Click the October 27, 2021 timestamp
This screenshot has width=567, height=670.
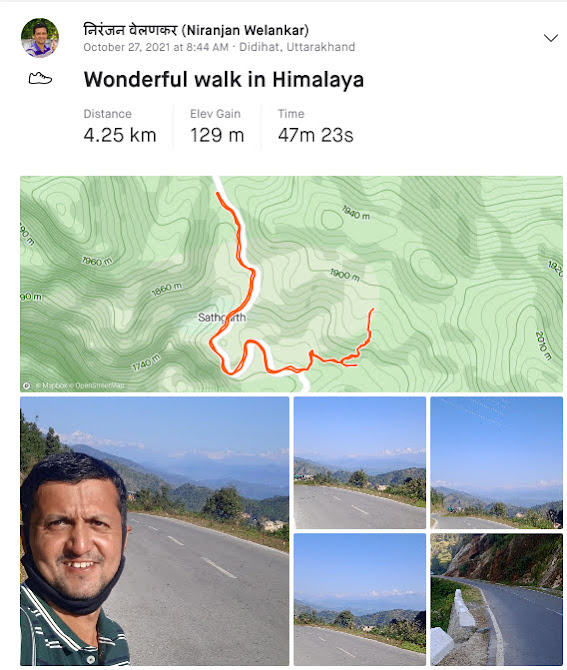[156, 47]
